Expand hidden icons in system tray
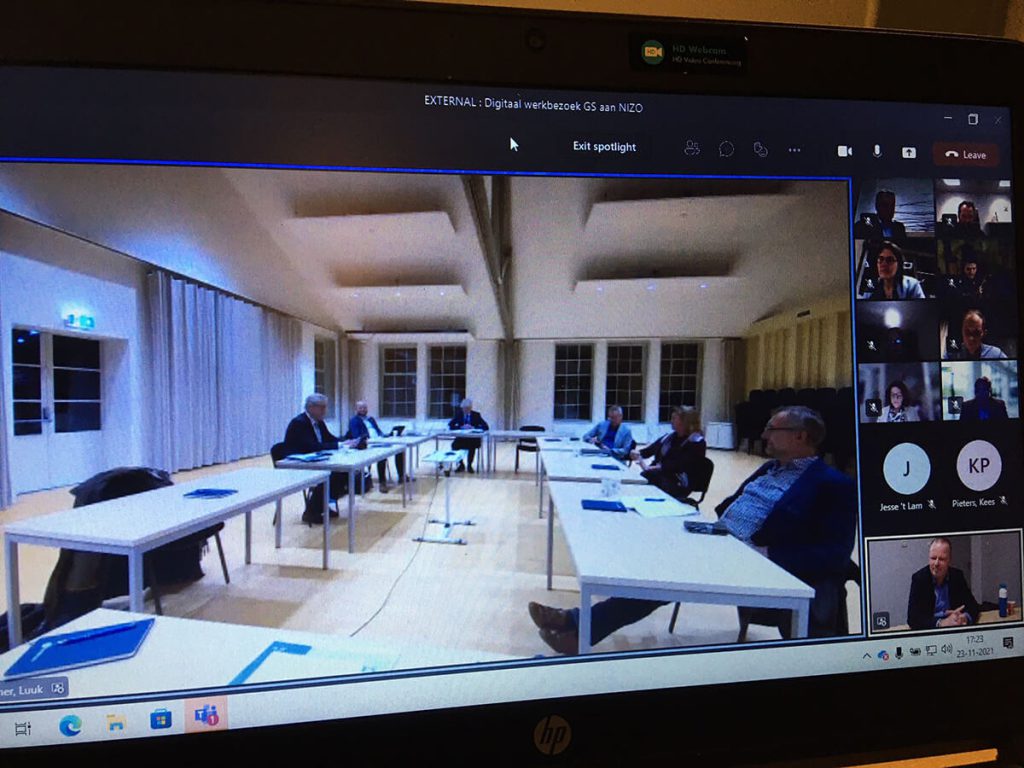Screen dimensions: 1024x768 point(866,655)
